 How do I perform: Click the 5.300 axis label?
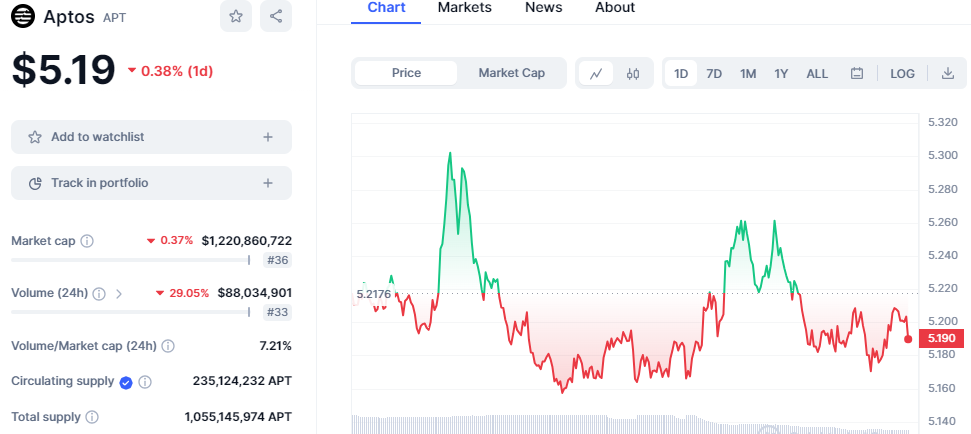[942, 155]
